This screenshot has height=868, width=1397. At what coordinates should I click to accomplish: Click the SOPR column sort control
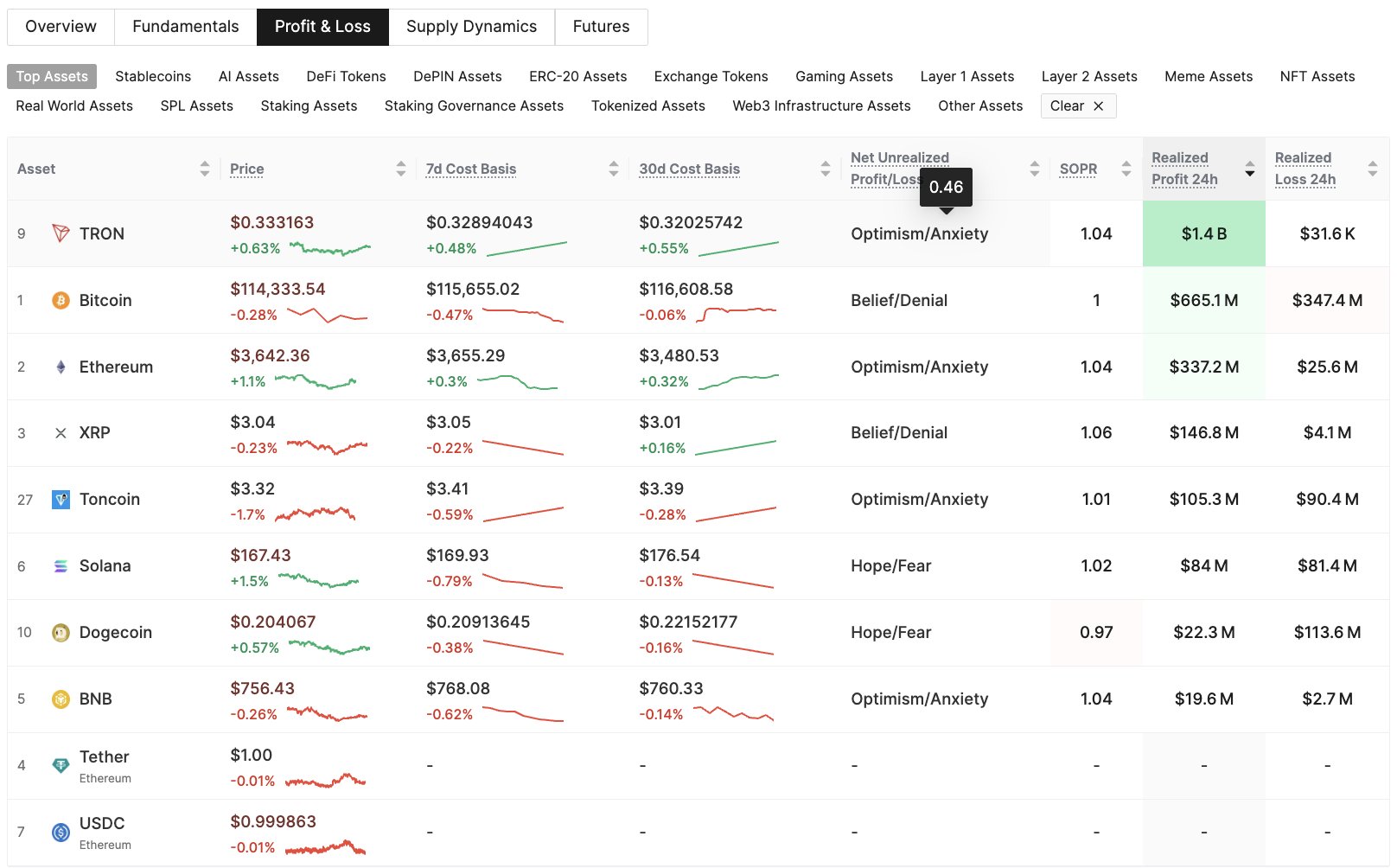pyautogui.click(x=1125, y=169)
